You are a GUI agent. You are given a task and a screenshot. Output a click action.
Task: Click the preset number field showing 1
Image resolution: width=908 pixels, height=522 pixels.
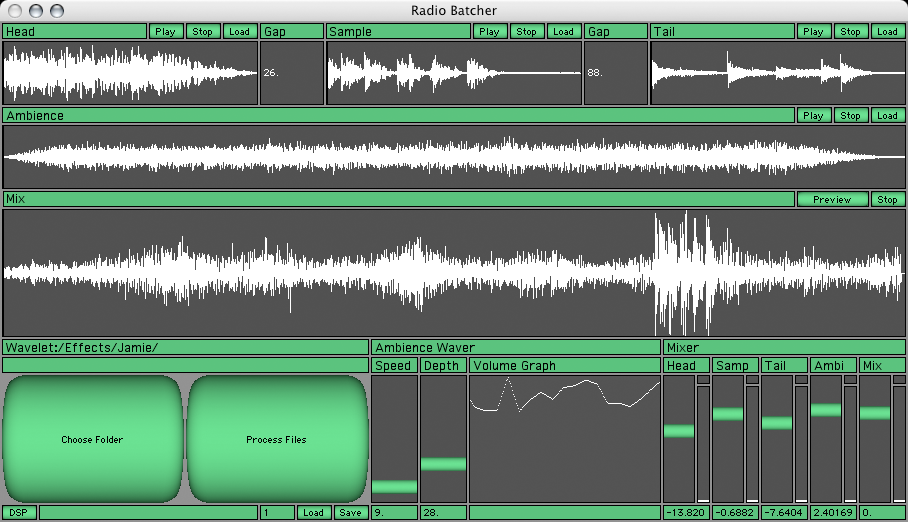pos(277,512)
